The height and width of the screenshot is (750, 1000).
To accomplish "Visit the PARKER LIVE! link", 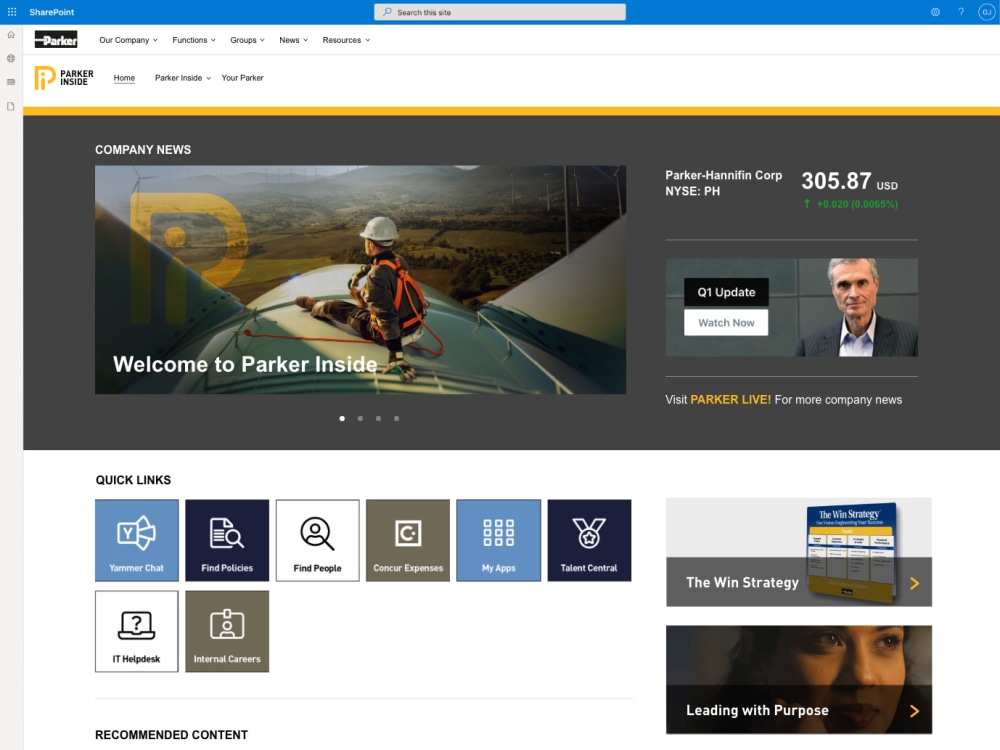I will coord(730,399).
